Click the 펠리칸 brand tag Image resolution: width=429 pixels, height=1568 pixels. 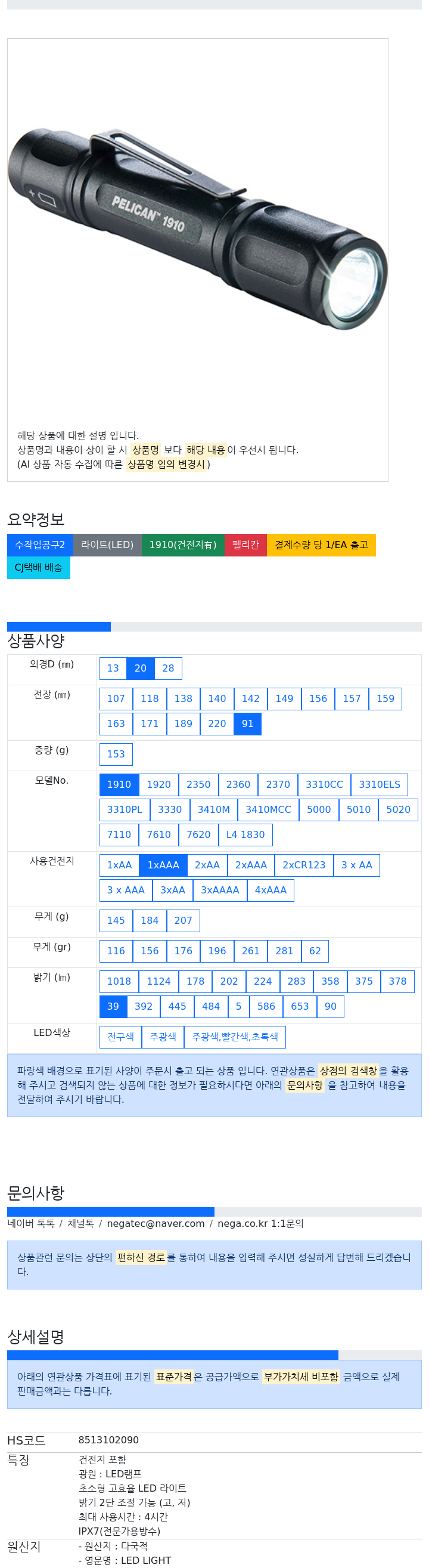(245, 545)
